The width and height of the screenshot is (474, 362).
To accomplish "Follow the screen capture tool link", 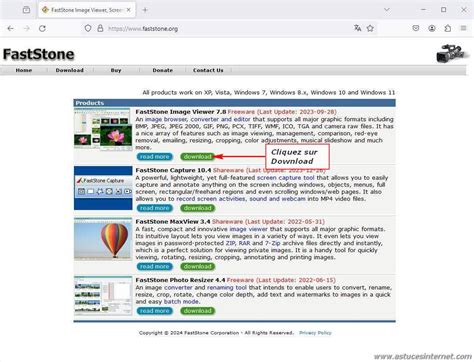I will (286, 178).
